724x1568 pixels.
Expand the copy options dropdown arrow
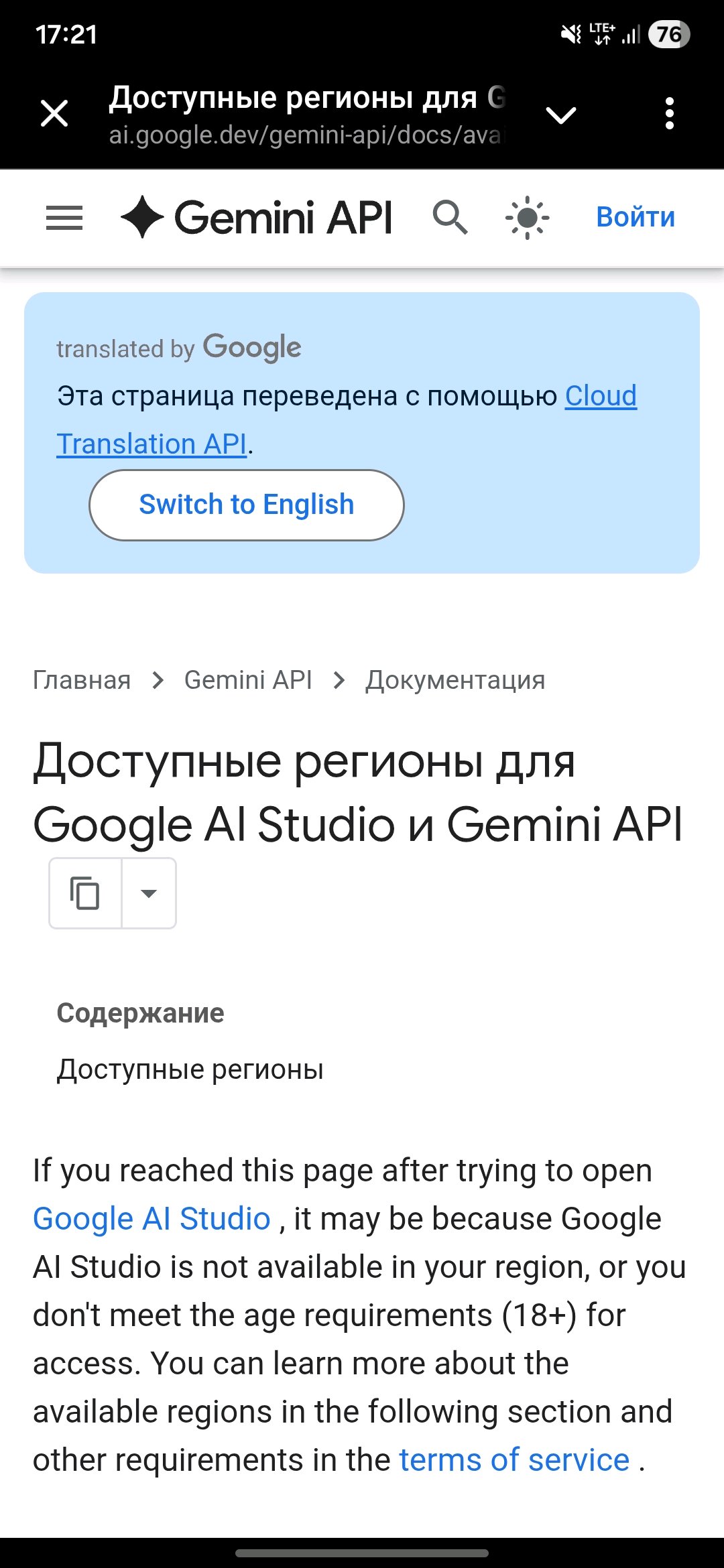149,893
